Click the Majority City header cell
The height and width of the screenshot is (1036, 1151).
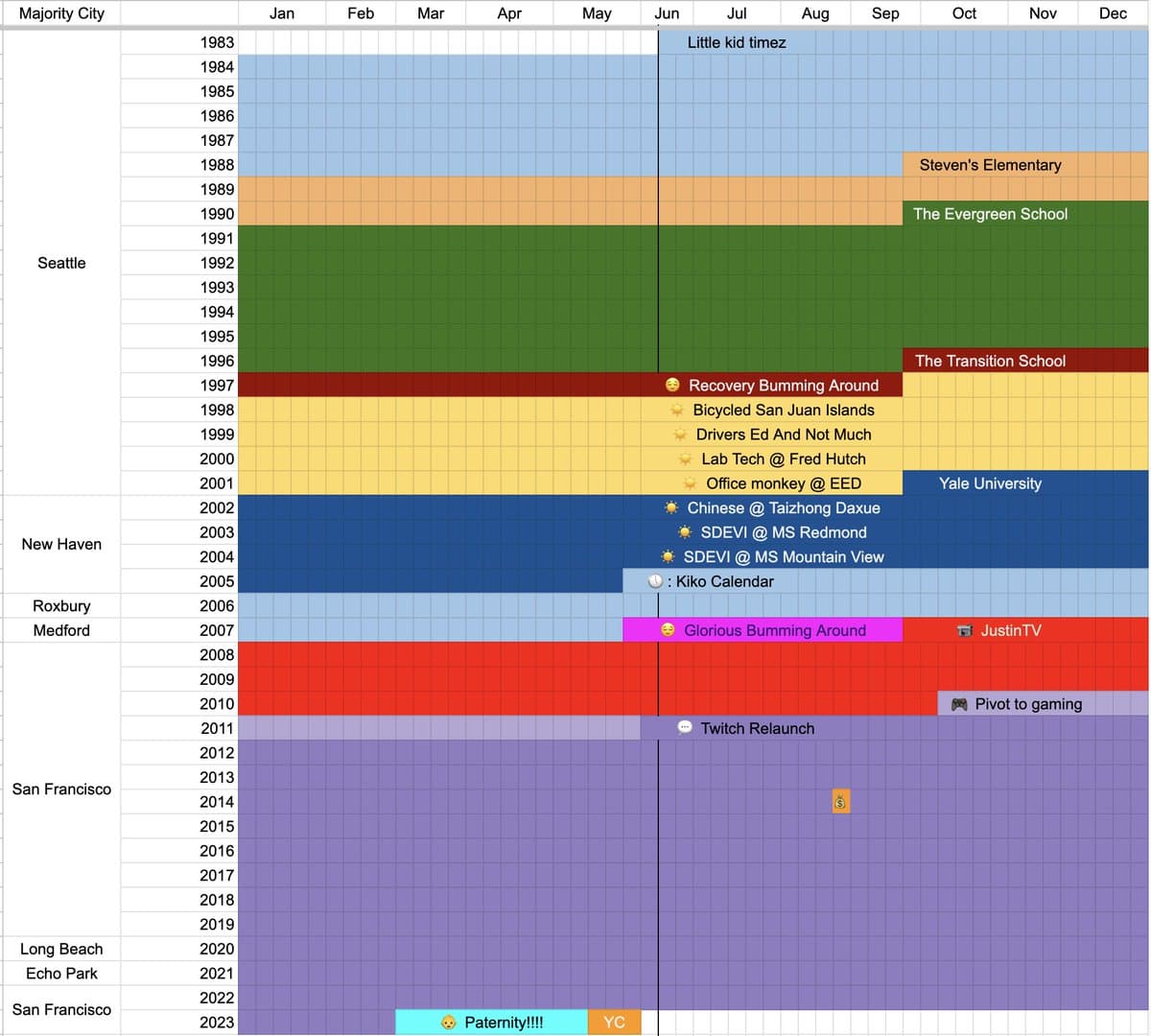click(x=61, y=13)
